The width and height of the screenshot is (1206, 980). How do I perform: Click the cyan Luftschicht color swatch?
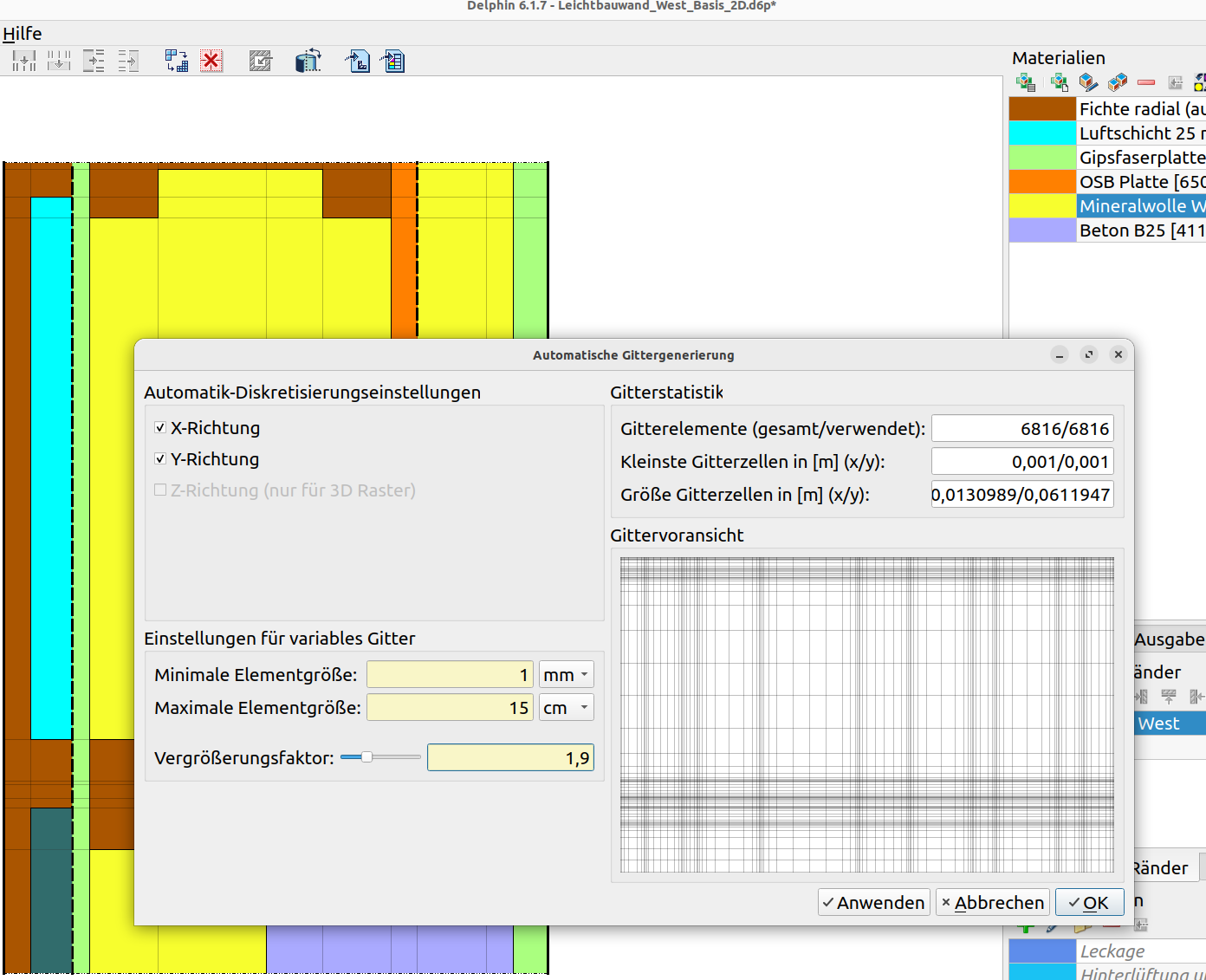pyautogui.click(x=1042, y=133)
